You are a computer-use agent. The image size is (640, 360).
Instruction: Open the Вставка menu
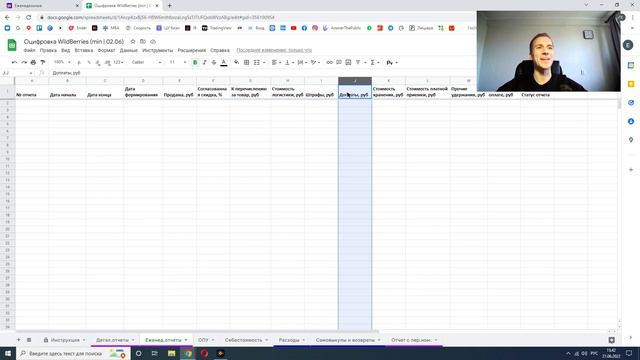[84, 51]
